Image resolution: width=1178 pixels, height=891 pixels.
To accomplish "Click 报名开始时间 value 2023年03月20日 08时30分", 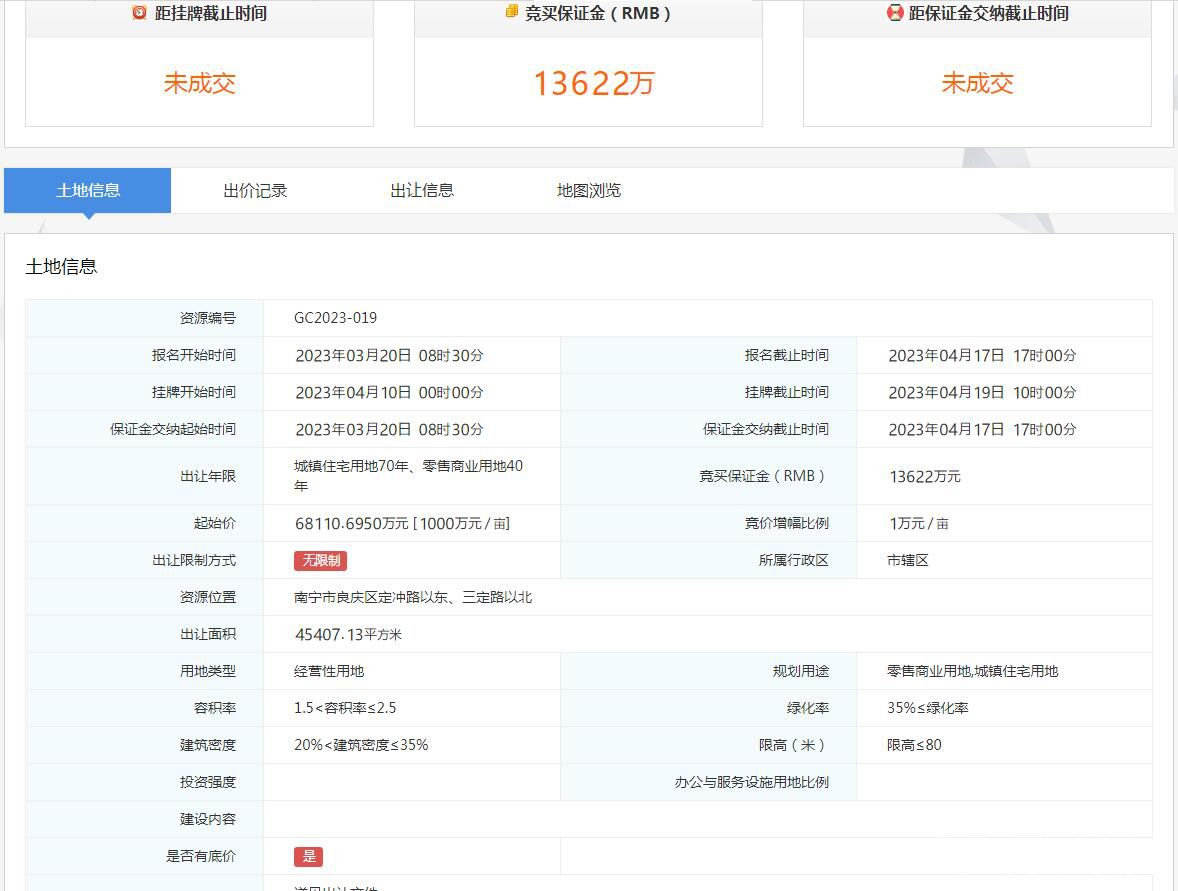I will 389,355.
